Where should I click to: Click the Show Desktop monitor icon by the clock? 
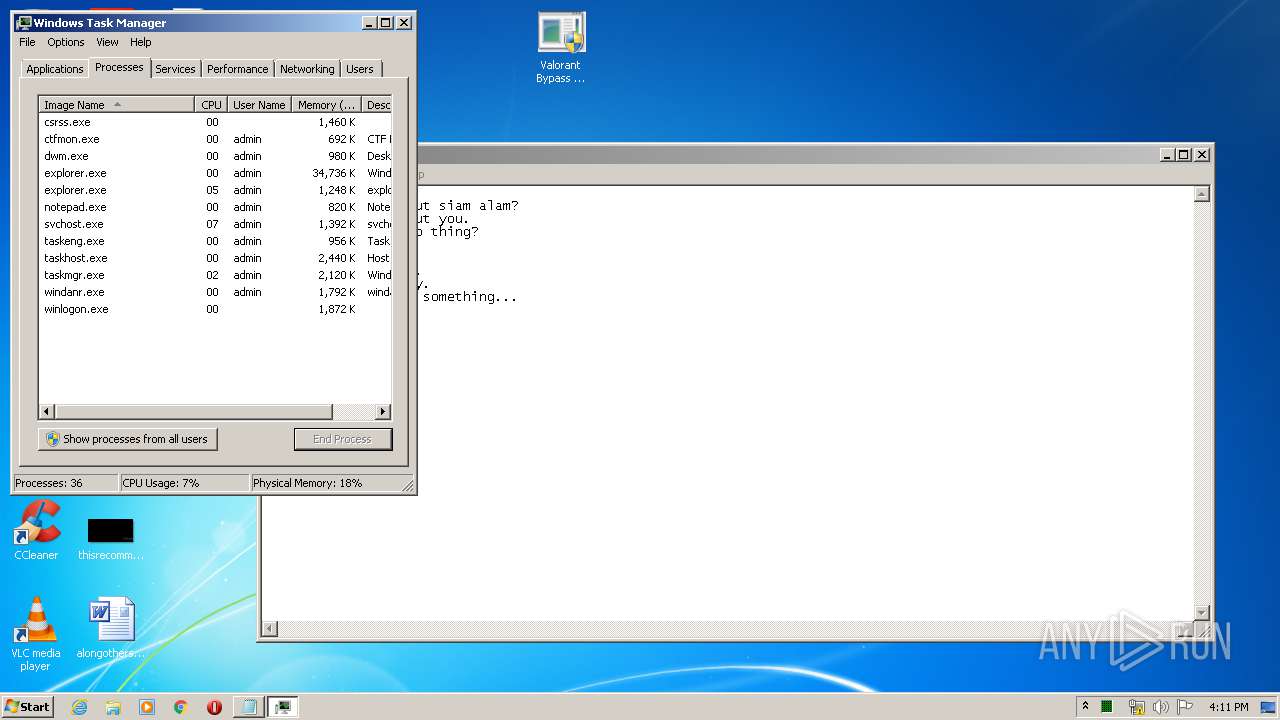(1268, 707)
